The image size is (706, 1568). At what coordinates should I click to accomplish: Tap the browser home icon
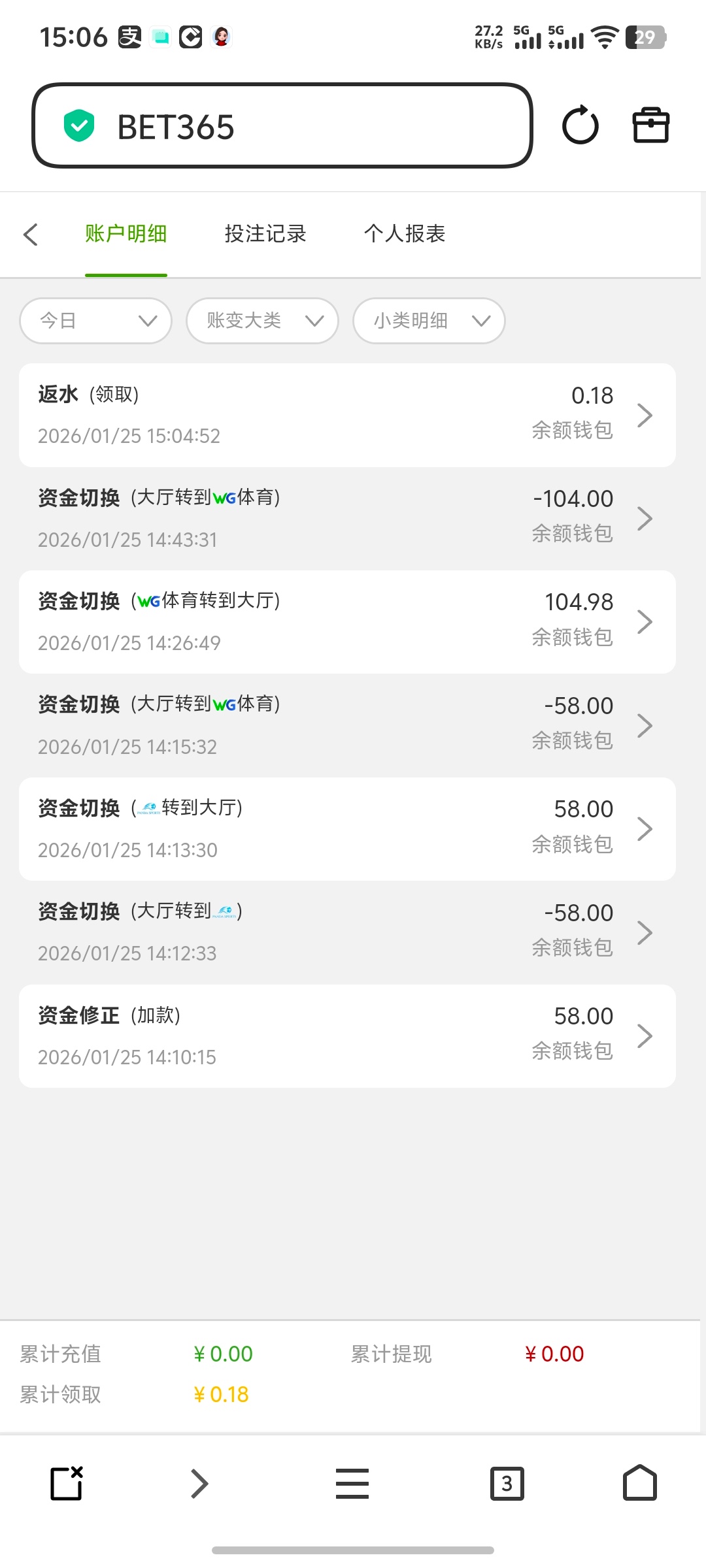pyautogui.click(x=639, y=1483)
